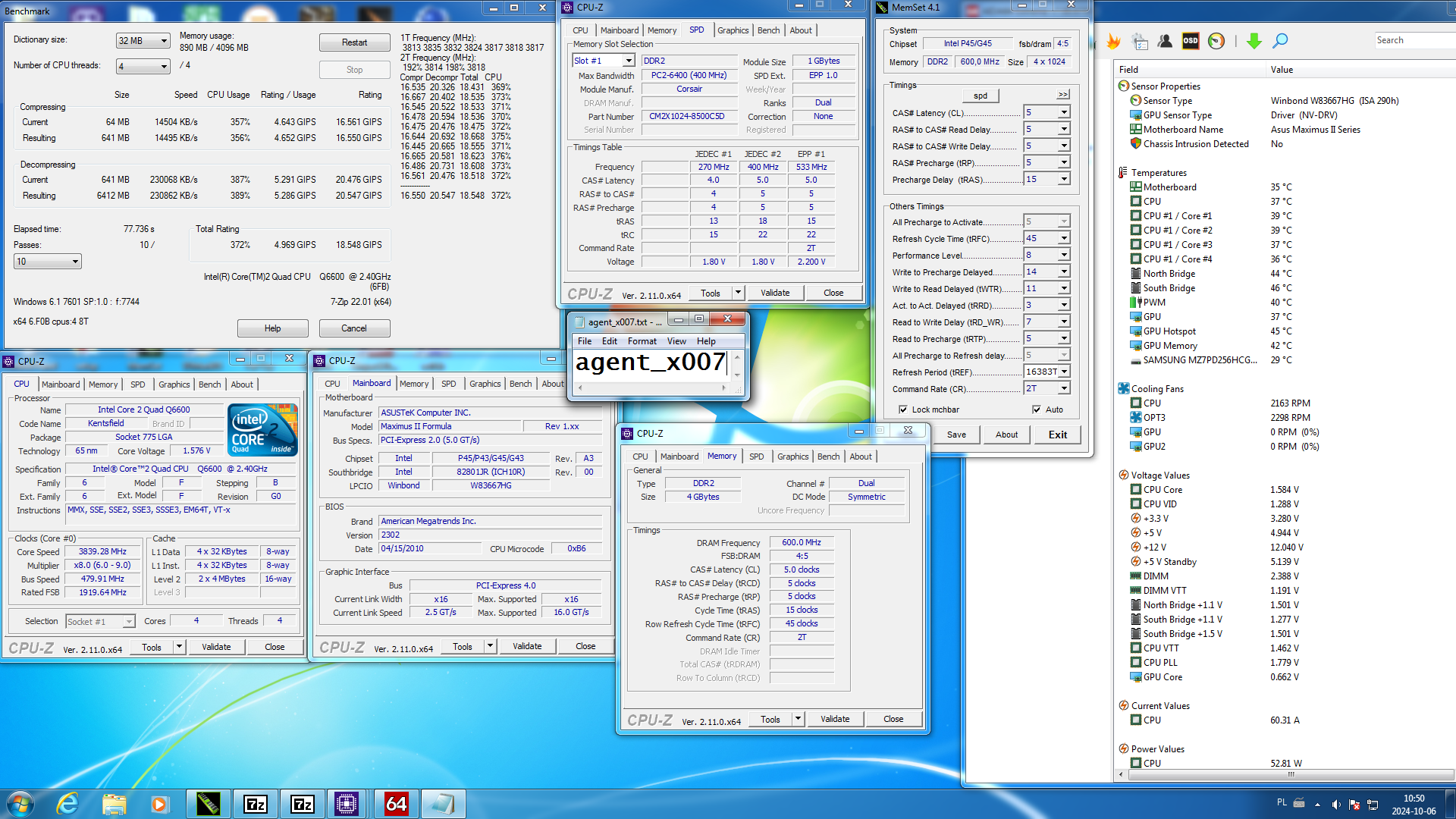1456x819 pixels.
Task: Switch to Graphics tab in CPU-Z SPD window
Action: [x=733, y=30]
